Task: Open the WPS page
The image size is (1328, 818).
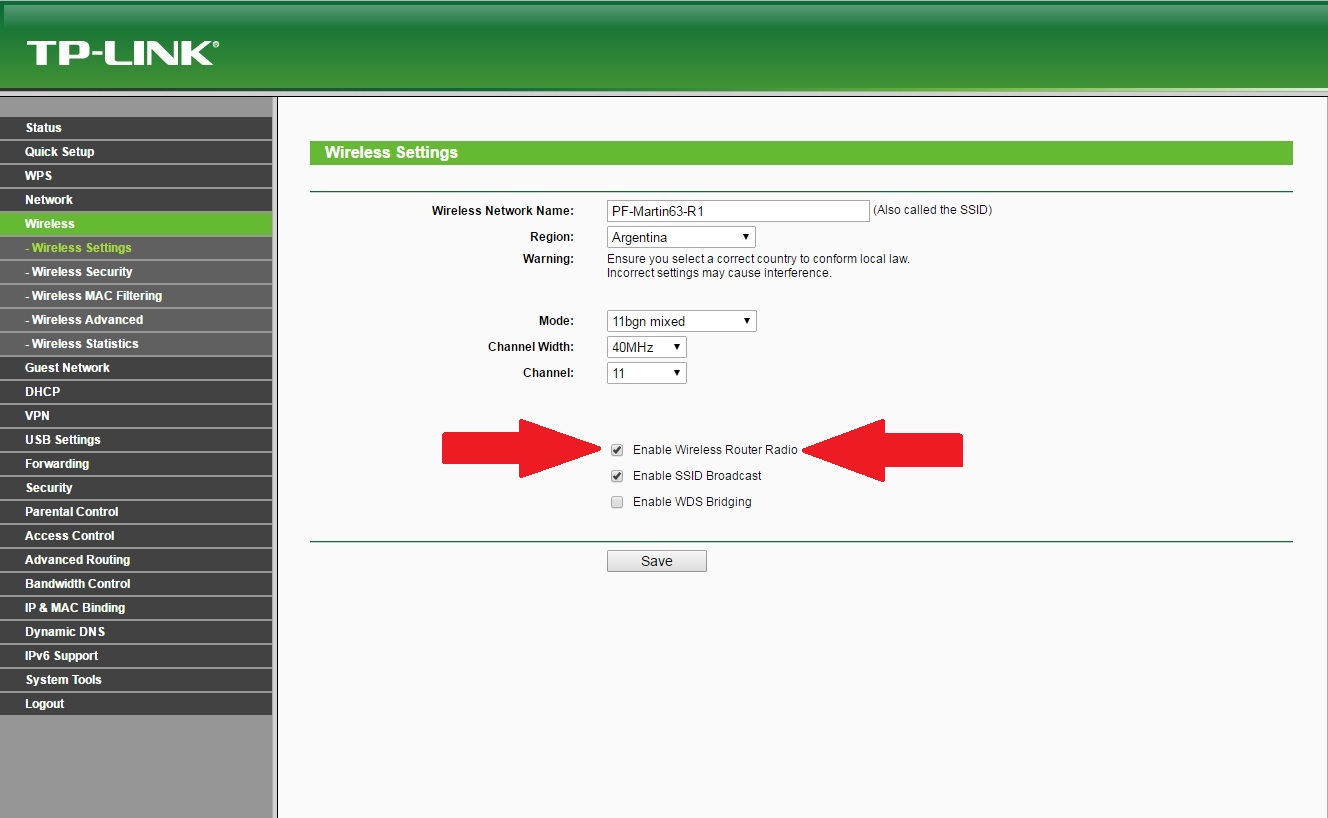Action: coord(136,176)
